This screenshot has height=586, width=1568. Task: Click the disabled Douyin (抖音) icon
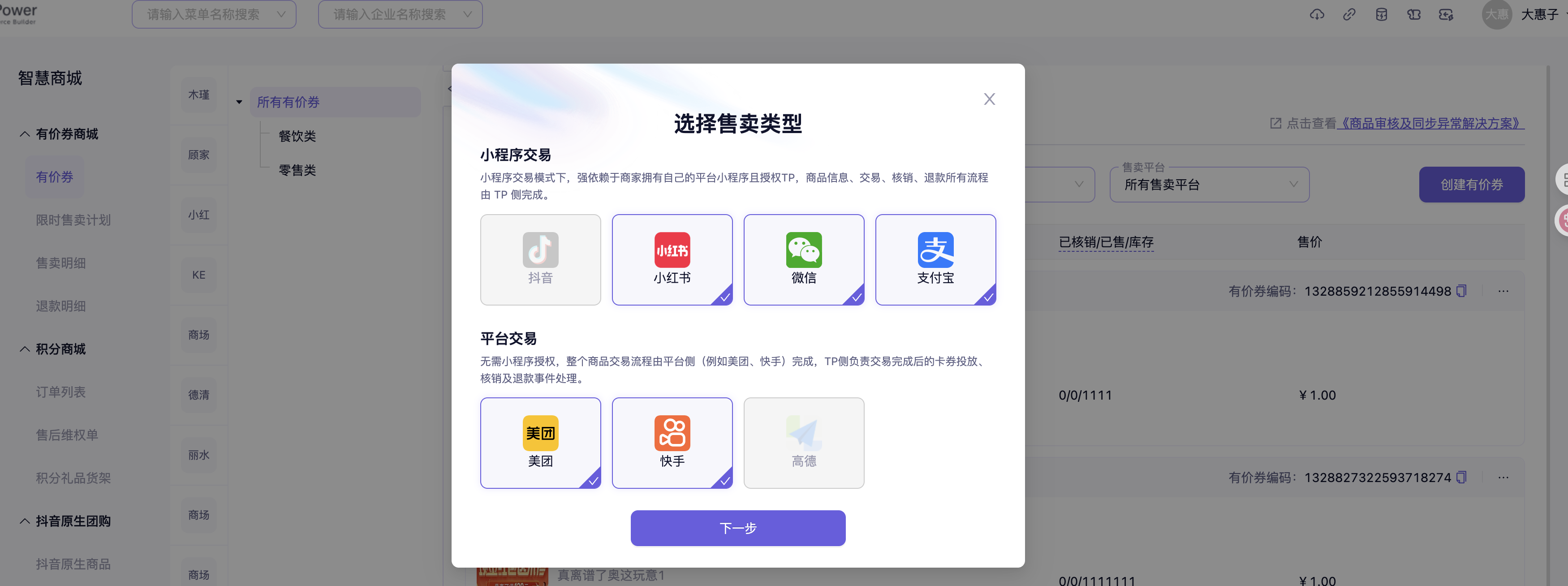coord(540,250)
